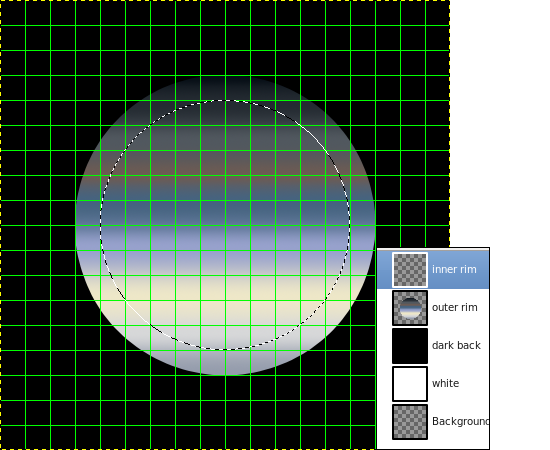Screen dimensions: 550x450
Task: Click the dark top of sphere above selection
Action: tap(225, 88)
